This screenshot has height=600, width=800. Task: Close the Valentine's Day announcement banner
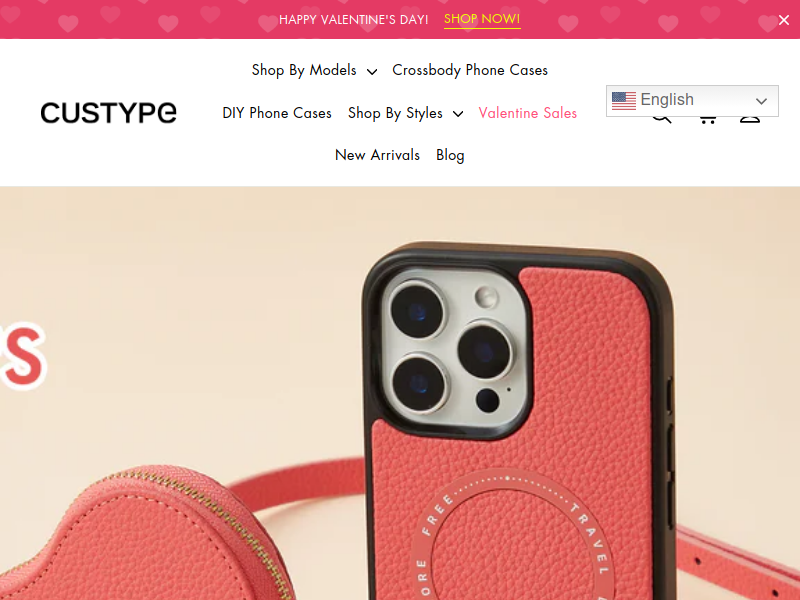[x=784, y=20]
